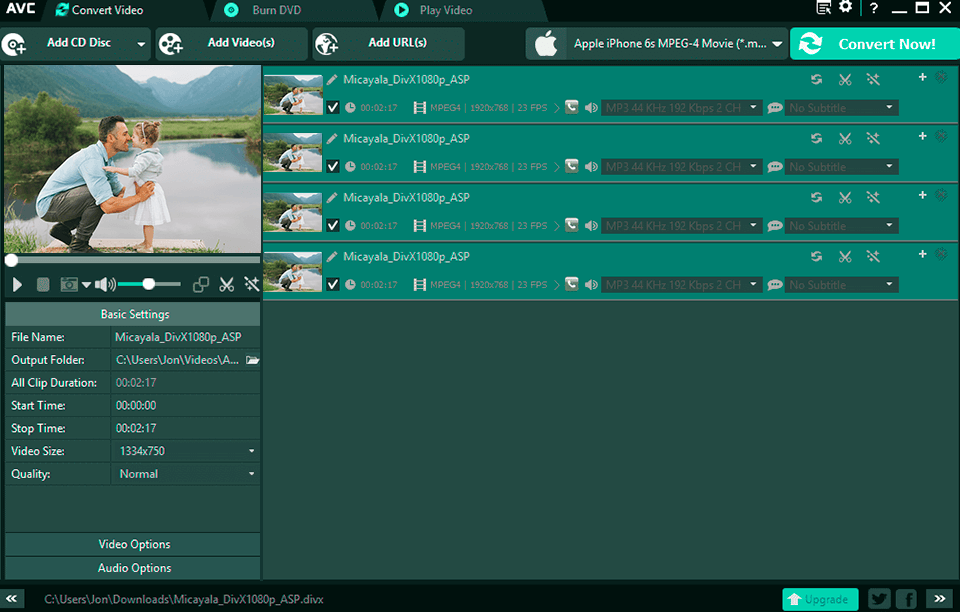Viewport: 960px width, 612px height.
Task: Take a snapshot with the camera icon
Action: coord(70,284)
